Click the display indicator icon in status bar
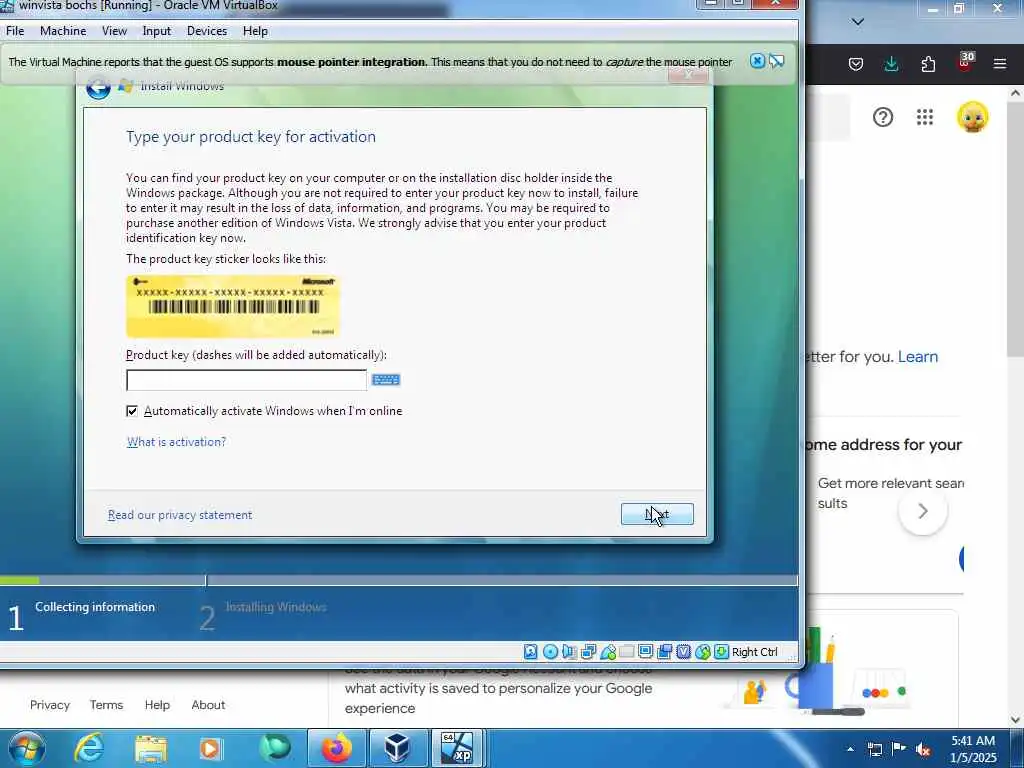The image size is (1024, 768). click(645, 652)
